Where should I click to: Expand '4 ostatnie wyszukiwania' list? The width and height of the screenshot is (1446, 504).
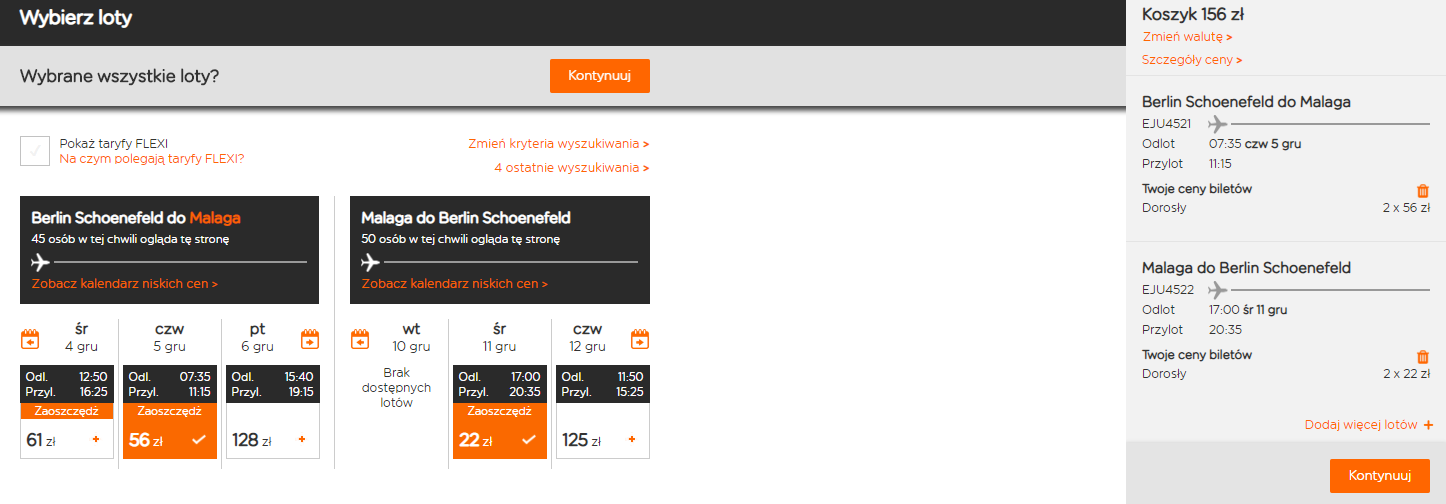tap(571, 168)
